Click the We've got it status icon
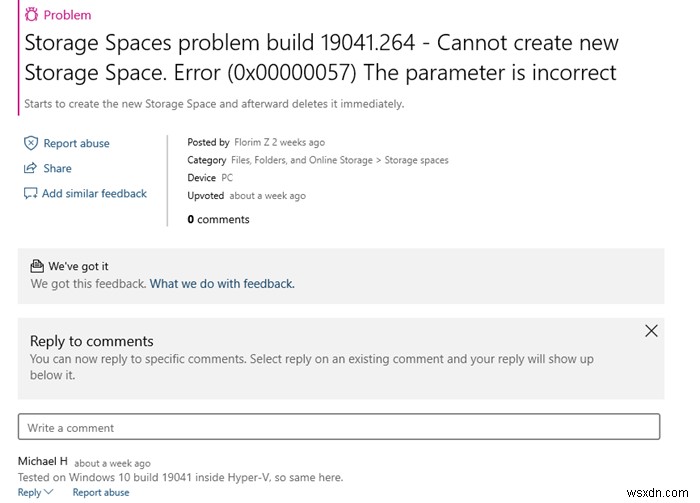 (x=38, y=266)
